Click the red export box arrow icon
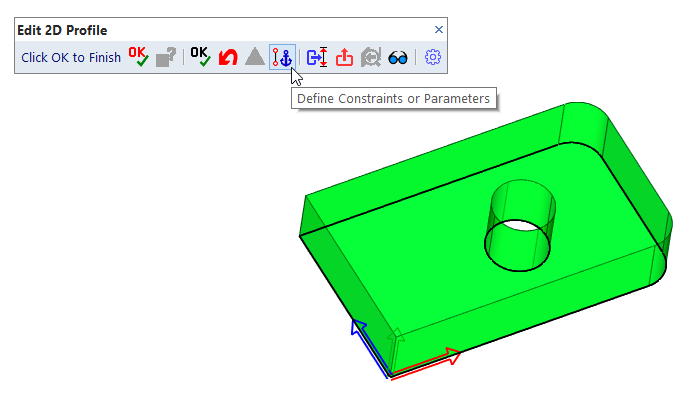 coord(344,57)
